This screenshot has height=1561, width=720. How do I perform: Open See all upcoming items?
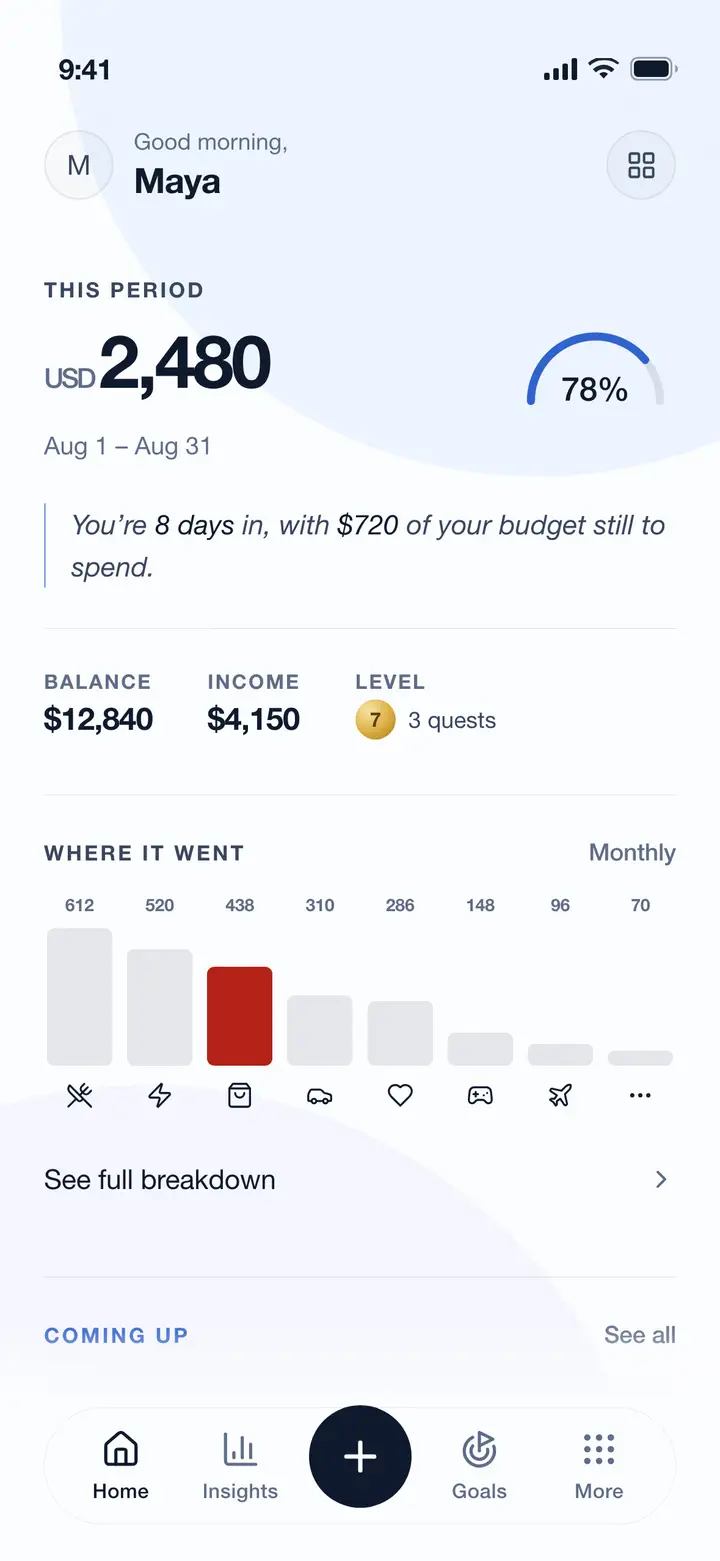tap(640, 1335)
